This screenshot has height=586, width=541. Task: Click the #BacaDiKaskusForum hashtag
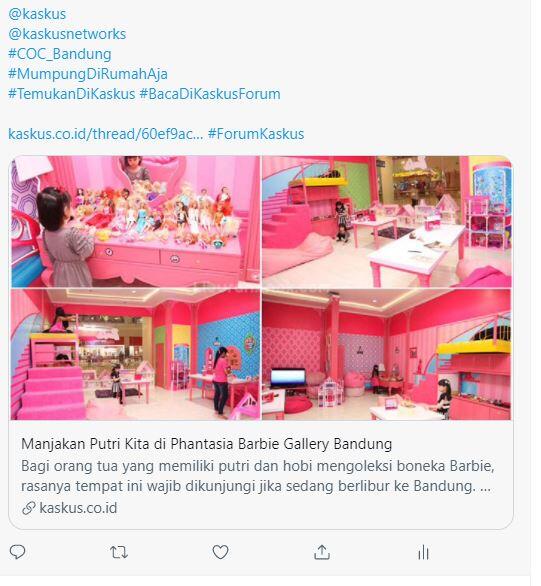pyautogui.click(x=210, y=94)
